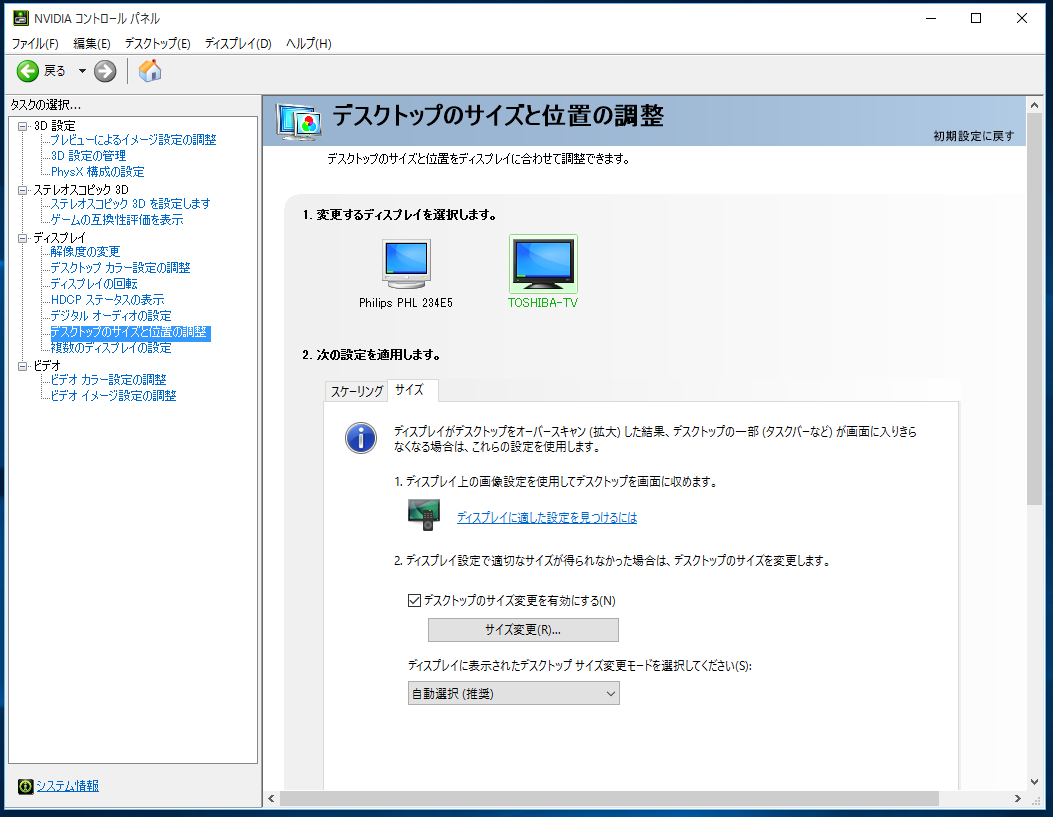This screenshot has width=1053, height=817.
Task: Click the vertical scrollbar down arrow
Action: 1035,781
